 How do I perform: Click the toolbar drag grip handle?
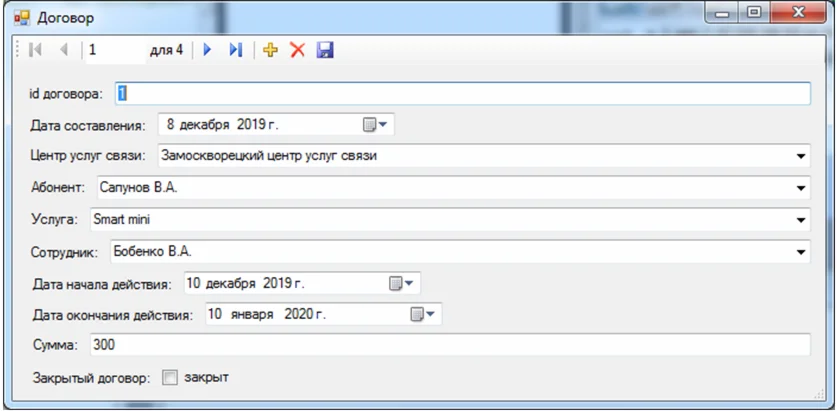17,50
